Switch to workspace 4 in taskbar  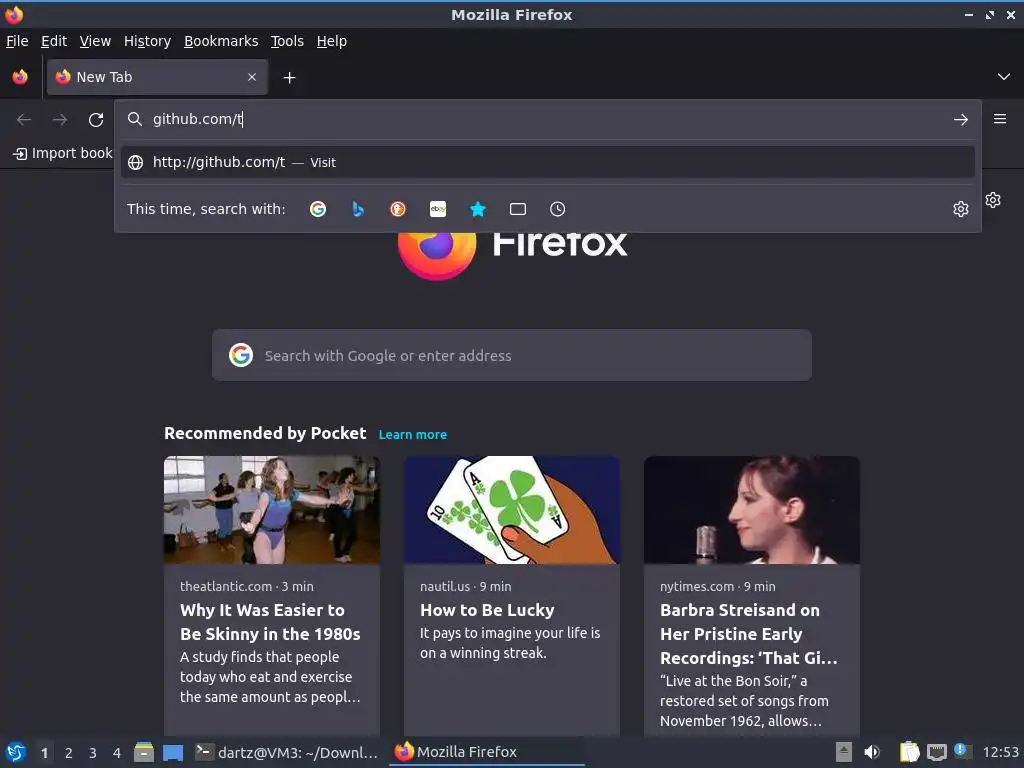pos(117,753)
